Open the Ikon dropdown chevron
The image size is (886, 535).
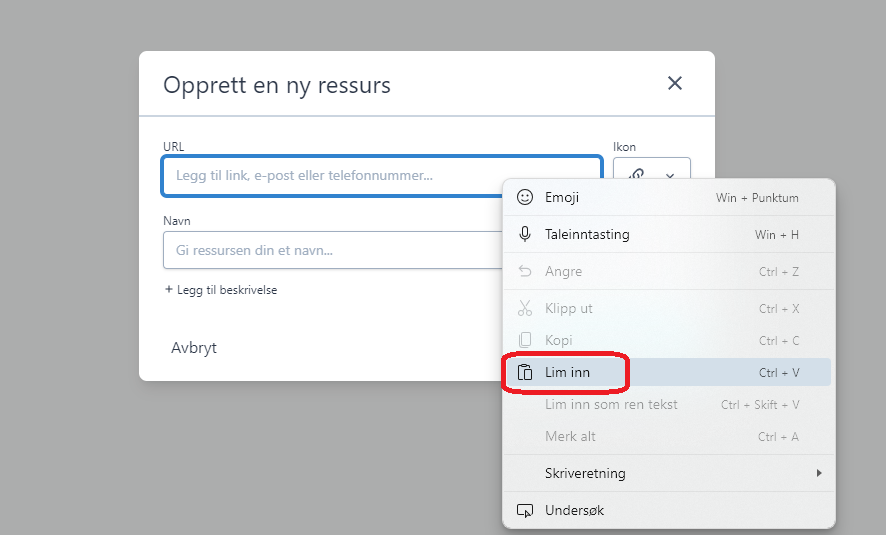coord(670,175)
